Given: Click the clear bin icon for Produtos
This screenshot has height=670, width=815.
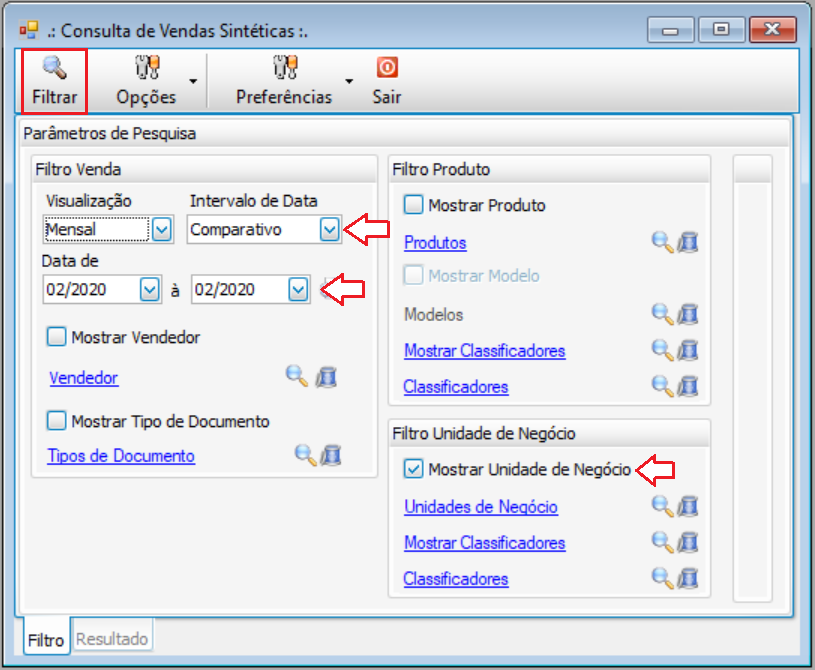Looking at the screenshot, I should pos(688,243).
